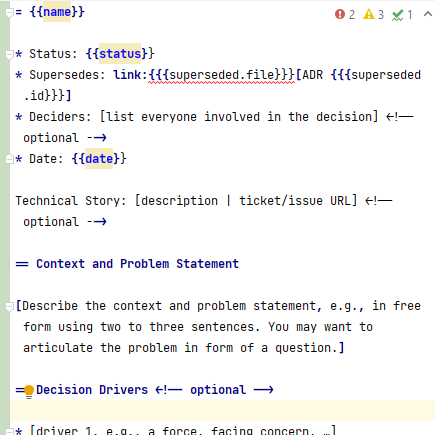The width and height of the screenshot is (435, 435).
Task: Click the red errors indicator icon
Action: click(x=340, y=14)
